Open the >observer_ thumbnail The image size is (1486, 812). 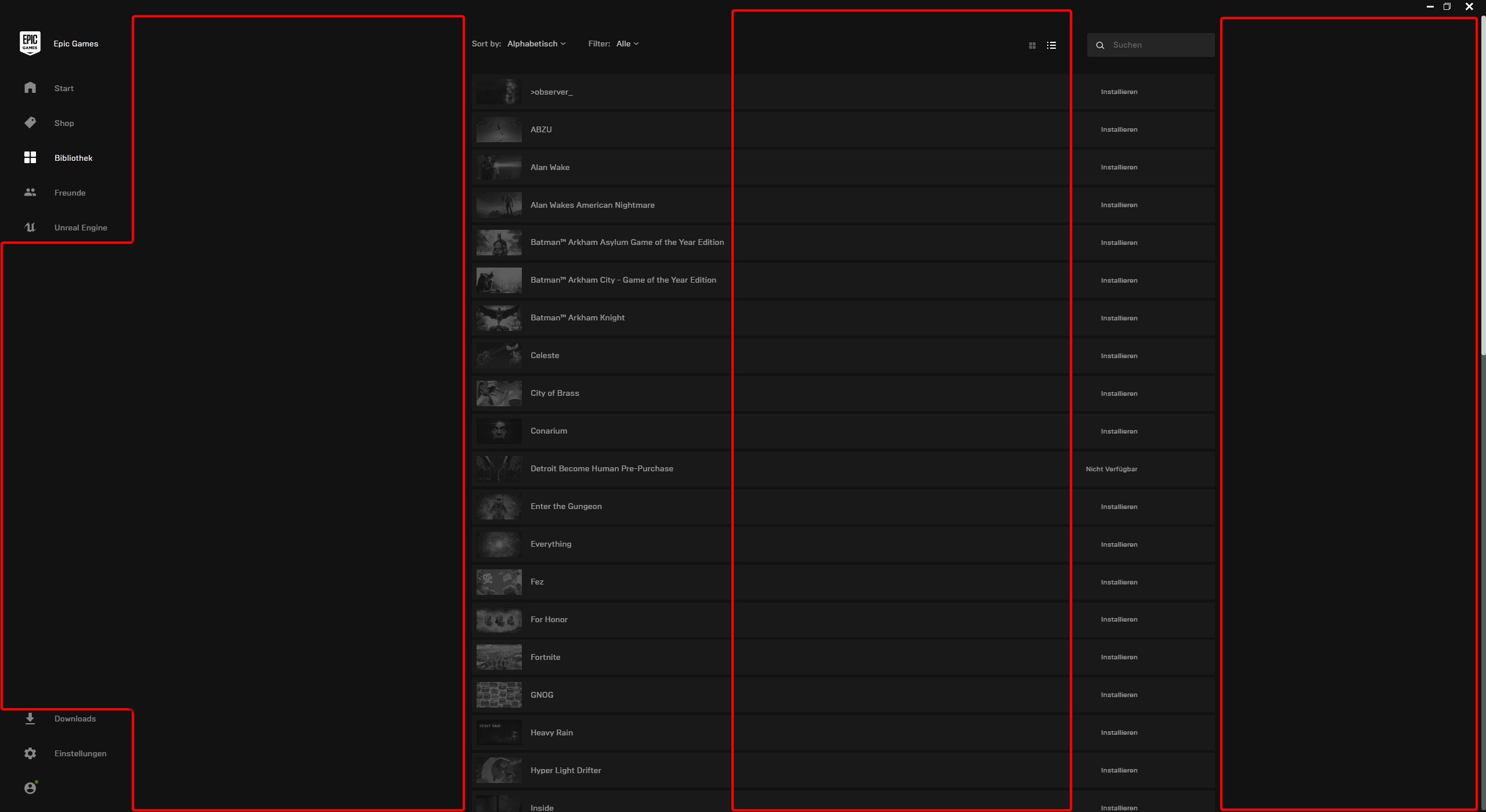click(499, 92)
